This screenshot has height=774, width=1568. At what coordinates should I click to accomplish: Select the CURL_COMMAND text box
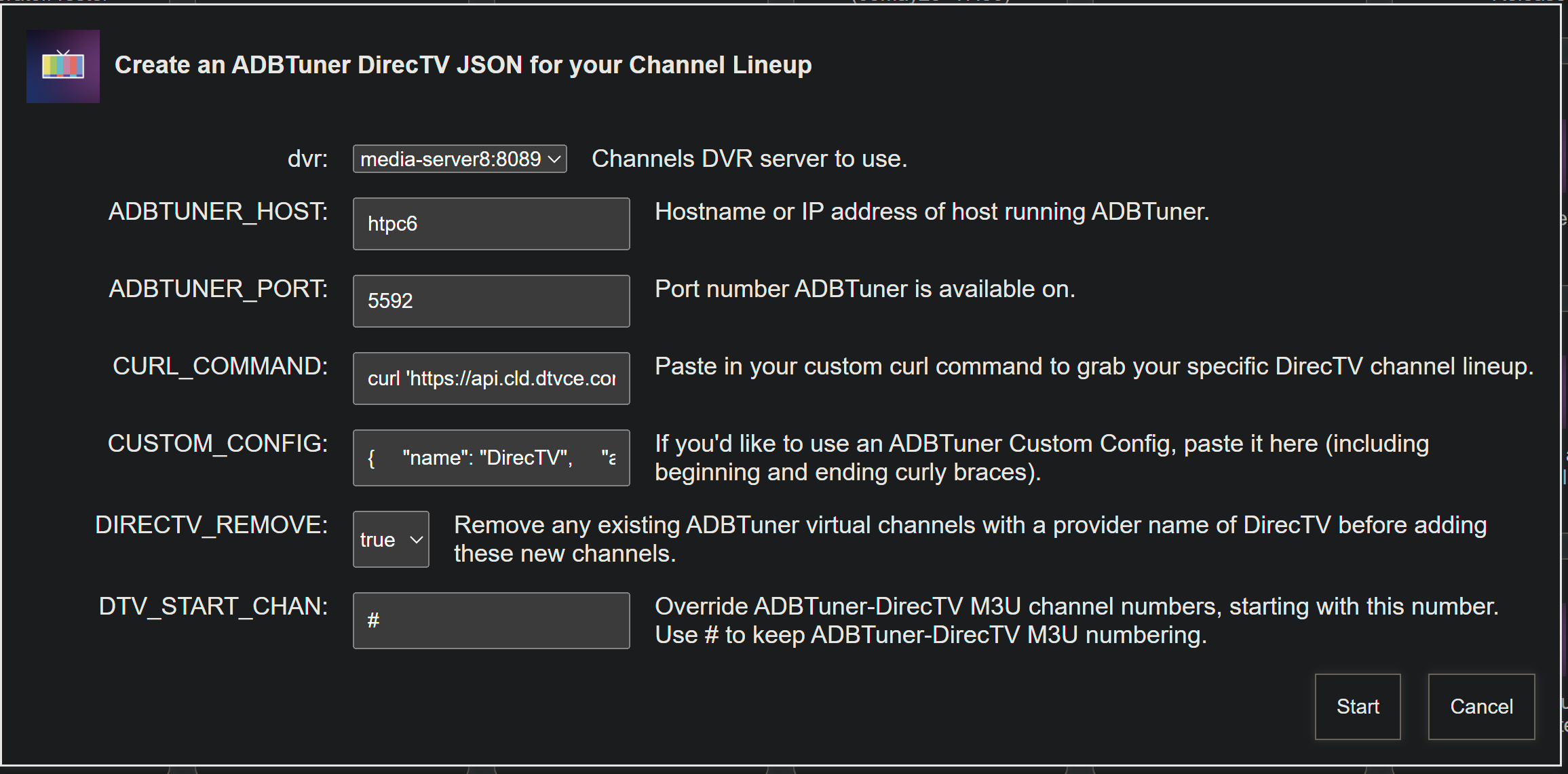click(491, 379)
